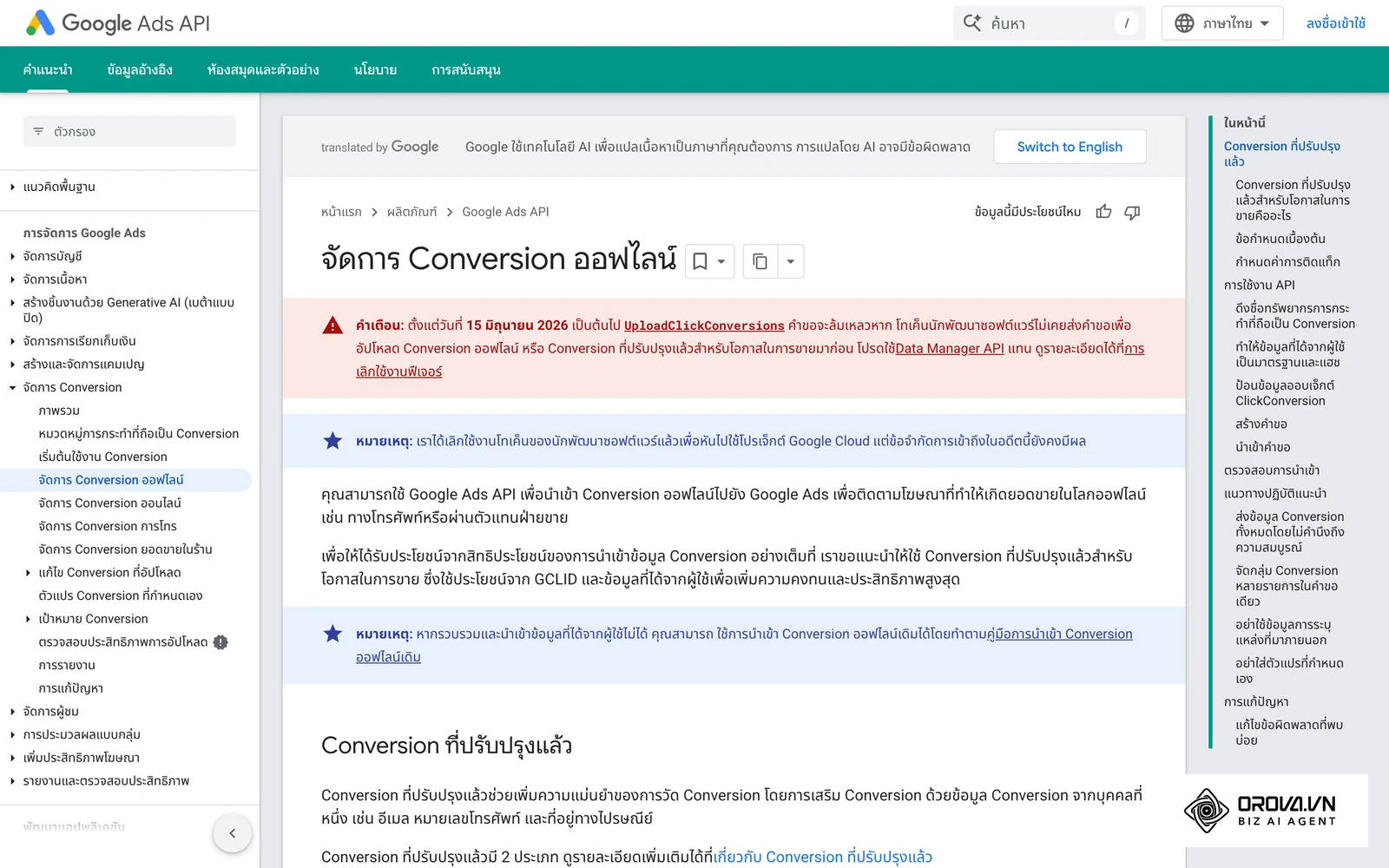
Task: Click the globe language icon
Action: pyautogui.click(x=1184, y=23)
